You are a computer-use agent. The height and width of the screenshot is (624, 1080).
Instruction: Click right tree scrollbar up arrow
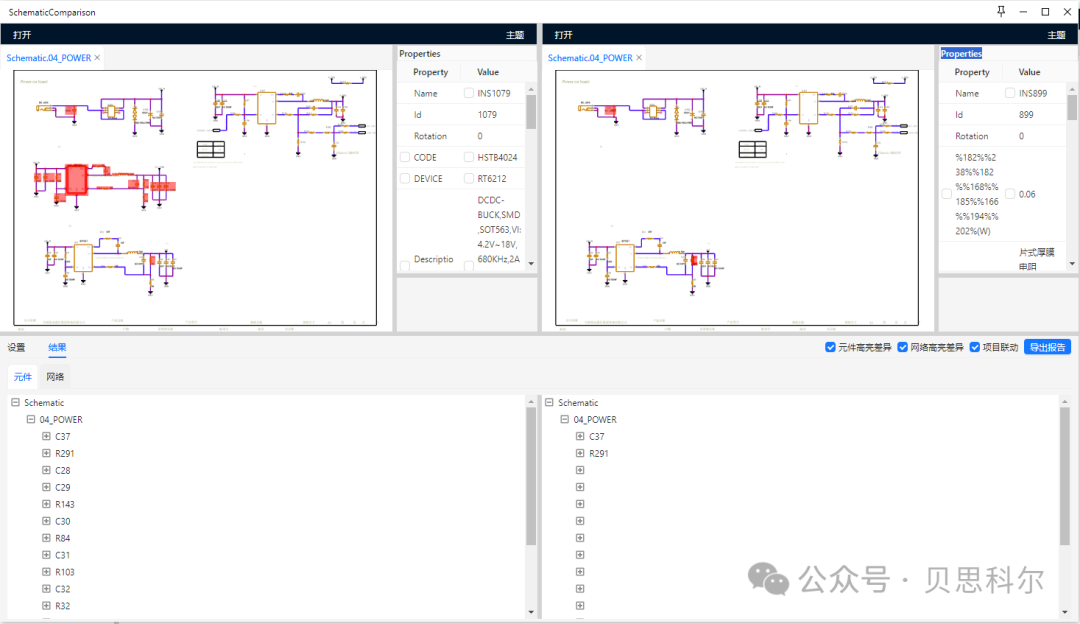point(1065,401)
